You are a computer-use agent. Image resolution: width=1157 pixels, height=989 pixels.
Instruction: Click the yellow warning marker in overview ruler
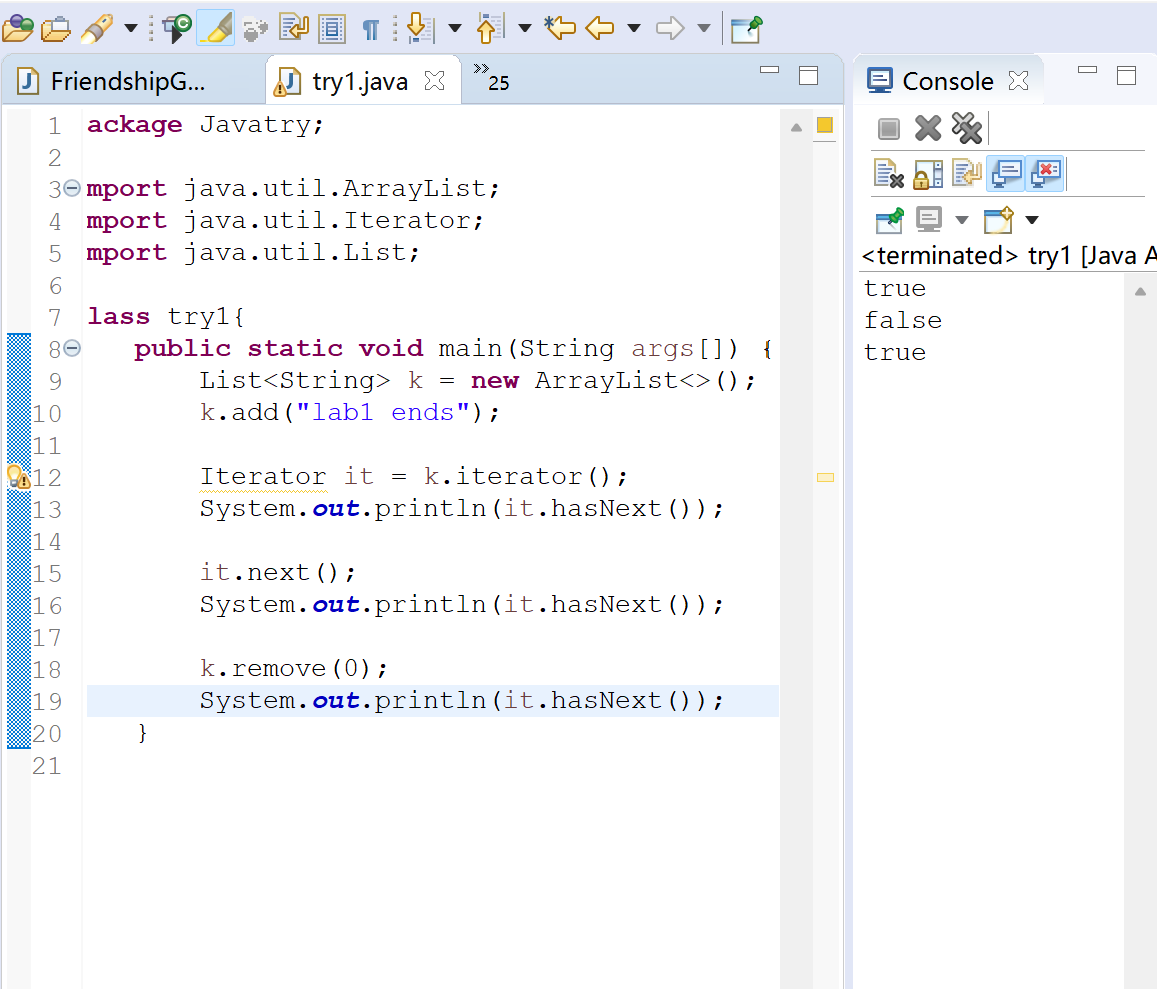pyautogui.click(x=825, y=478)
